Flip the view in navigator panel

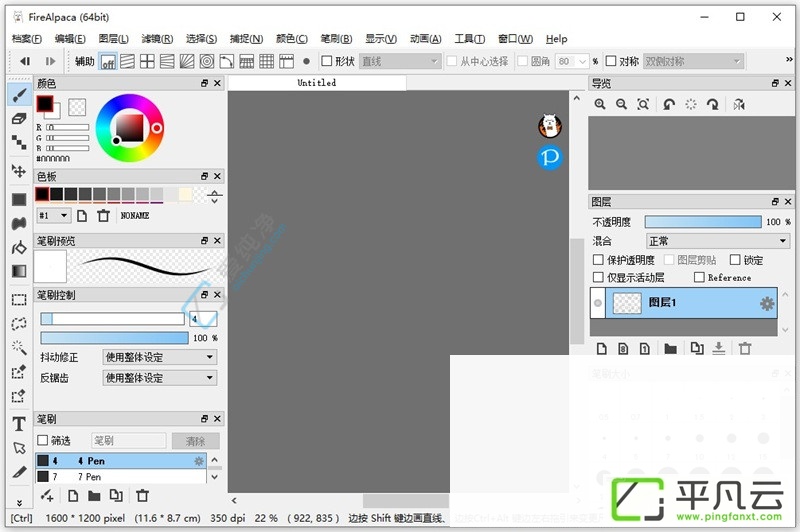pyautogui.click(x=739, y=105)
